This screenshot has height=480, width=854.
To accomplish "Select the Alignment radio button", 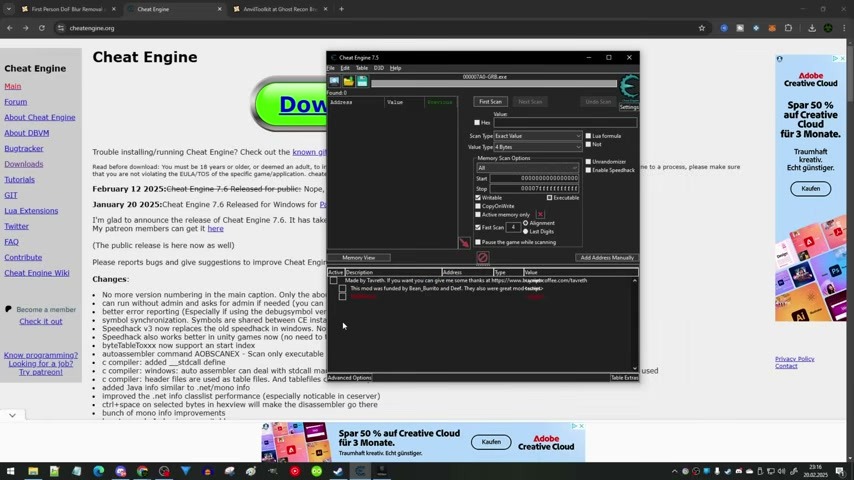I will point(526,223).
